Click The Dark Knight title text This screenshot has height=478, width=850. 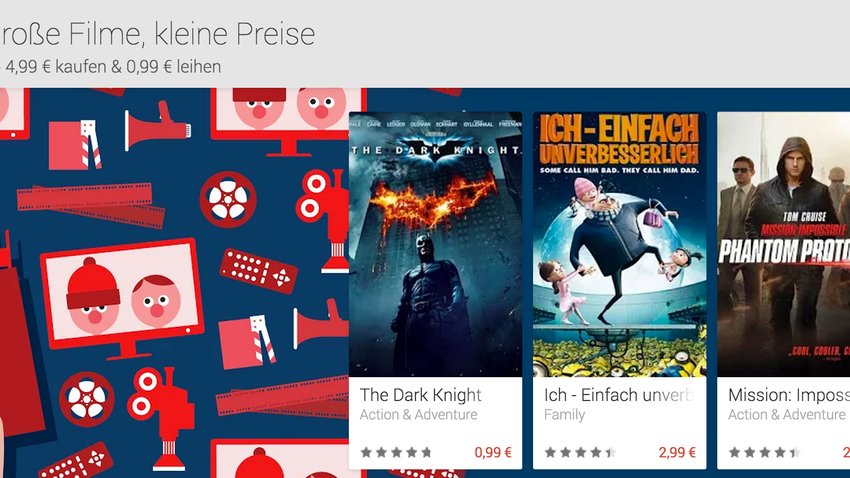pyautogui.click(x=421, y=395)
